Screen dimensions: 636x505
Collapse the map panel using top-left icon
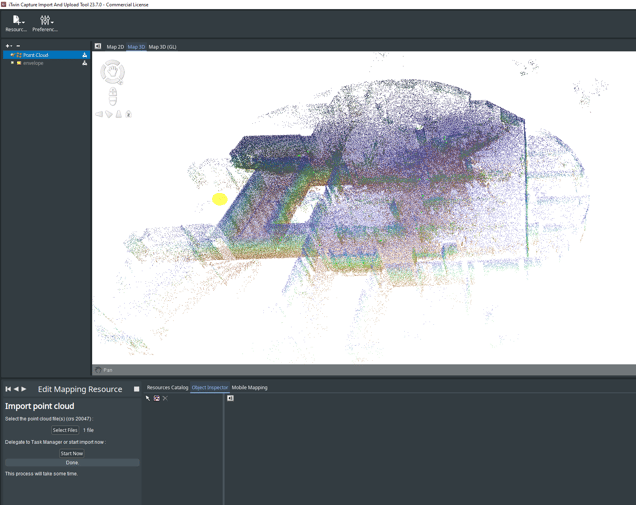[98, 46]
